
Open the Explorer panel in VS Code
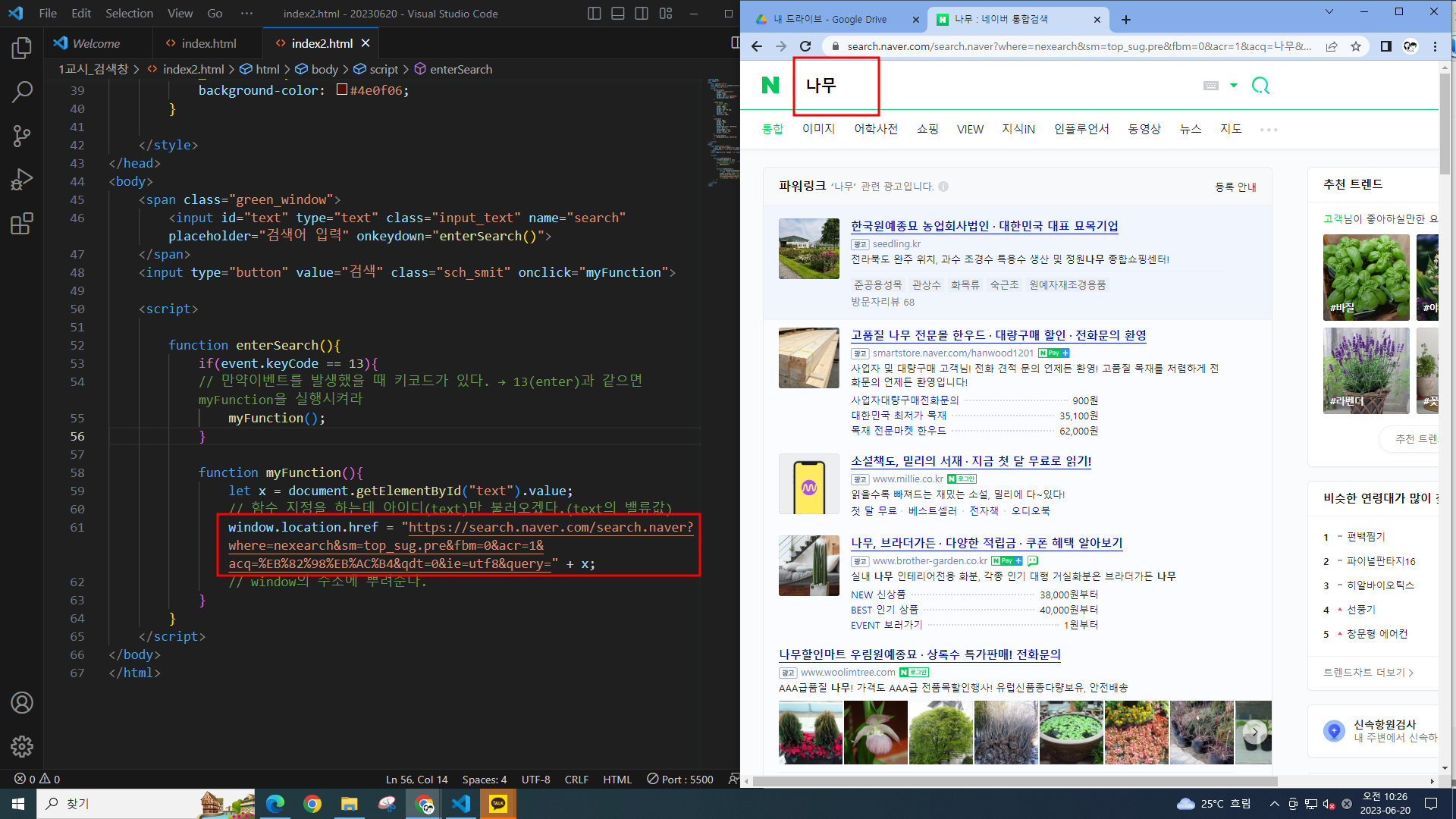pyautogui.click(x=22, y=49)
